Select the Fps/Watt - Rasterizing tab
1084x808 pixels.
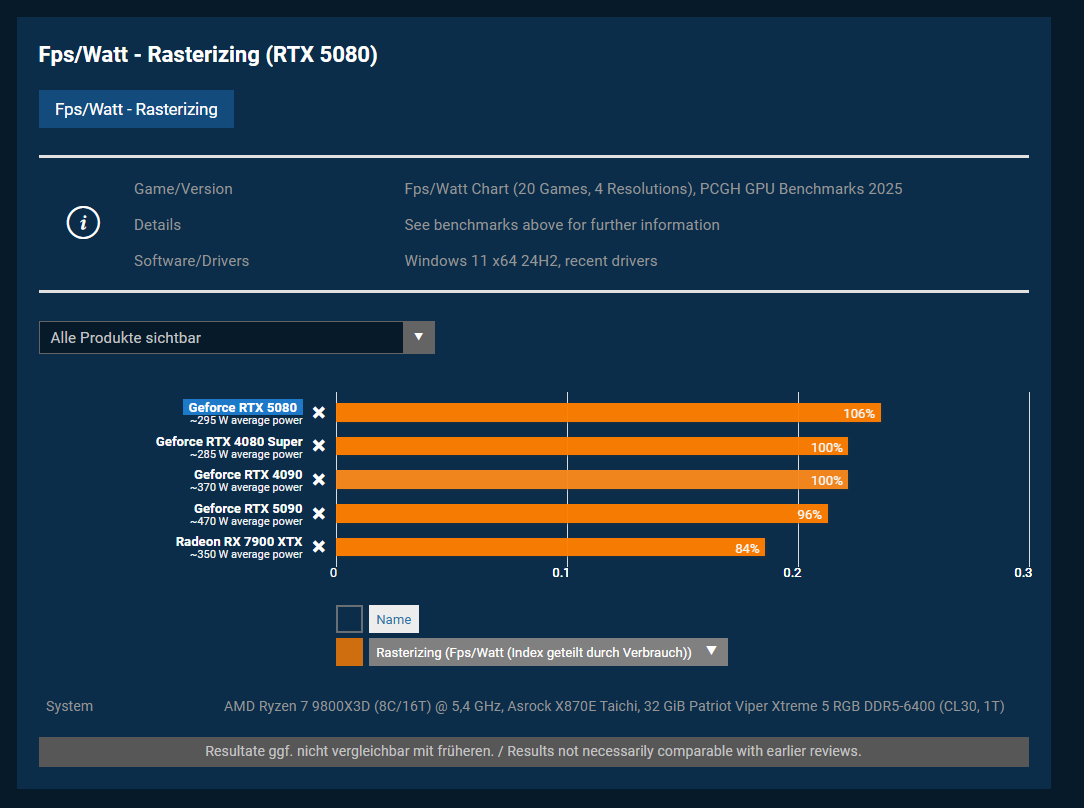(x=136, y=109)
